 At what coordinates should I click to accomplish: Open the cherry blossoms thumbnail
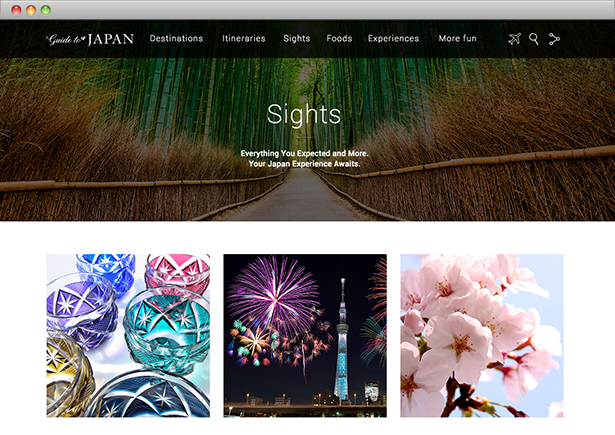pyautogui.click(x=482, y=336)
